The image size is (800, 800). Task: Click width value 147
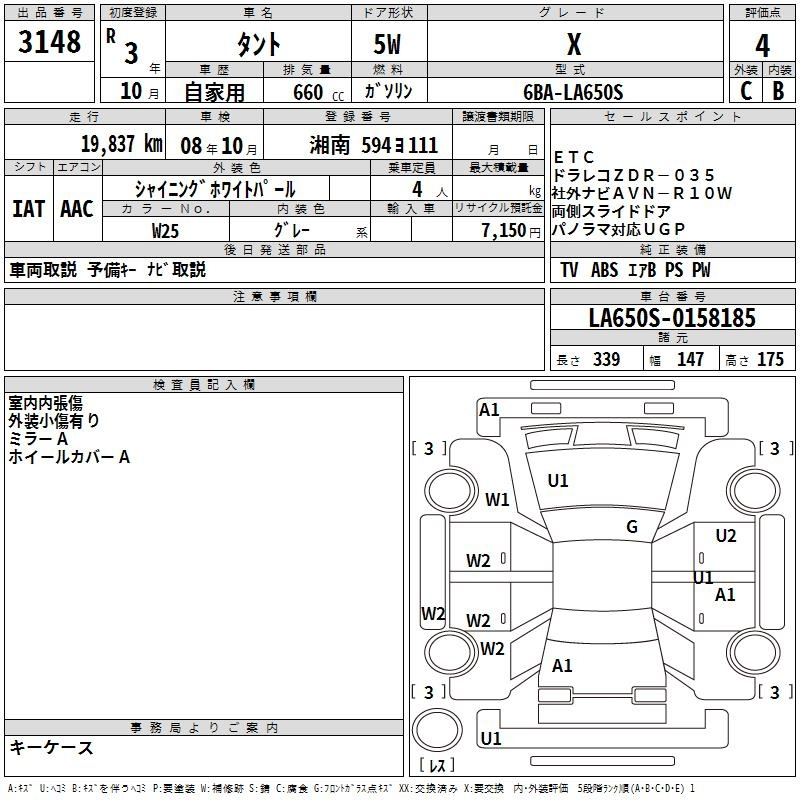pyautogui.click(x=690, y=360)
